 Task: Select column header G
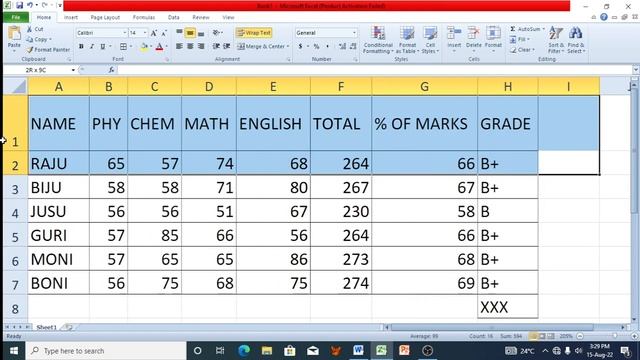[424, 87]
